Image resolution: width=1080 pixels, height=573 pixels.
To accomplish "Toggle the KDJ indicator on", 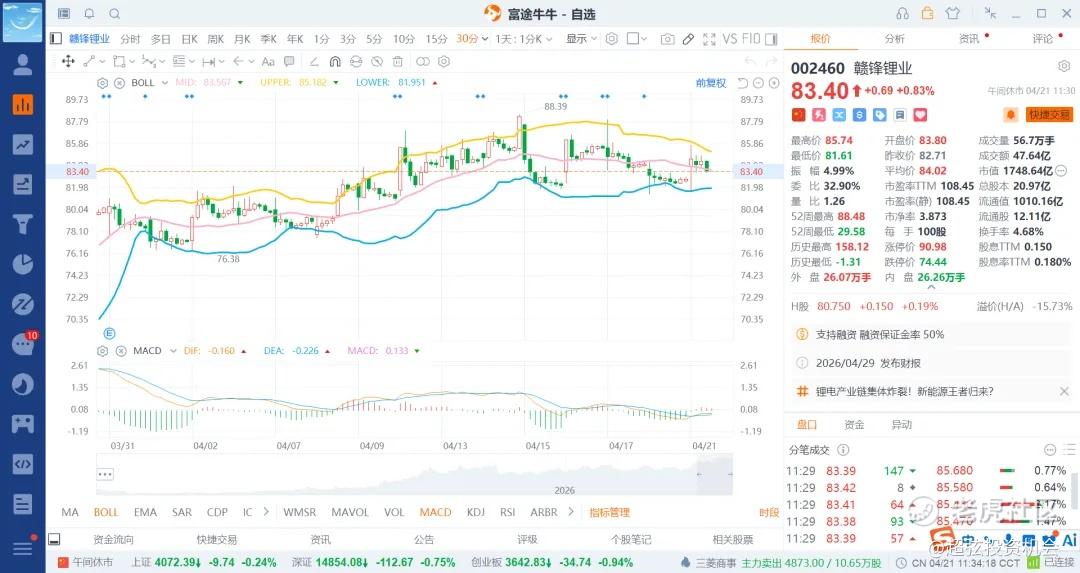I will [476, 512].
